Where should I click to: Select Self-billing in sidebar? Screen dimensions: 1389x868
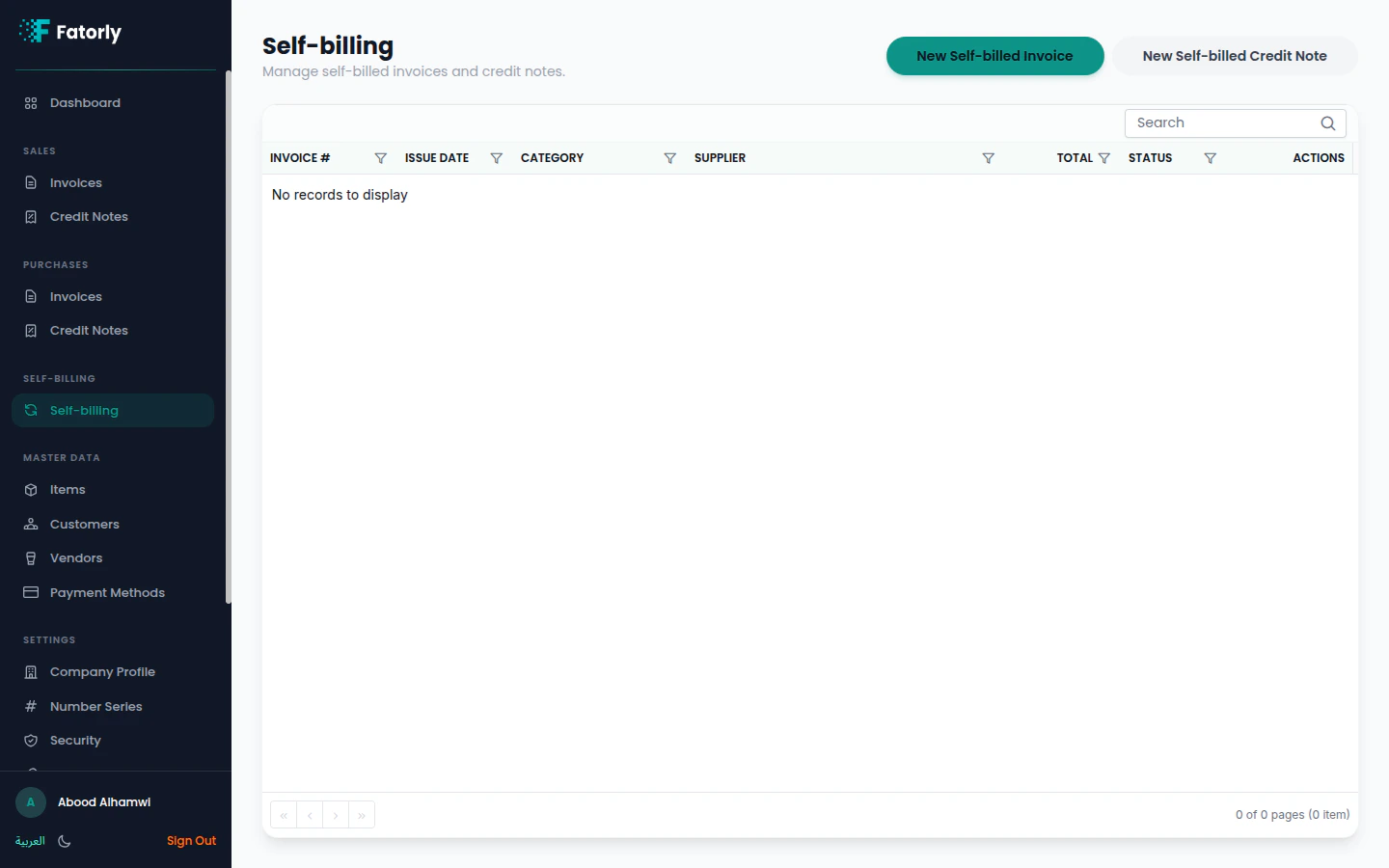coord(113,410)
